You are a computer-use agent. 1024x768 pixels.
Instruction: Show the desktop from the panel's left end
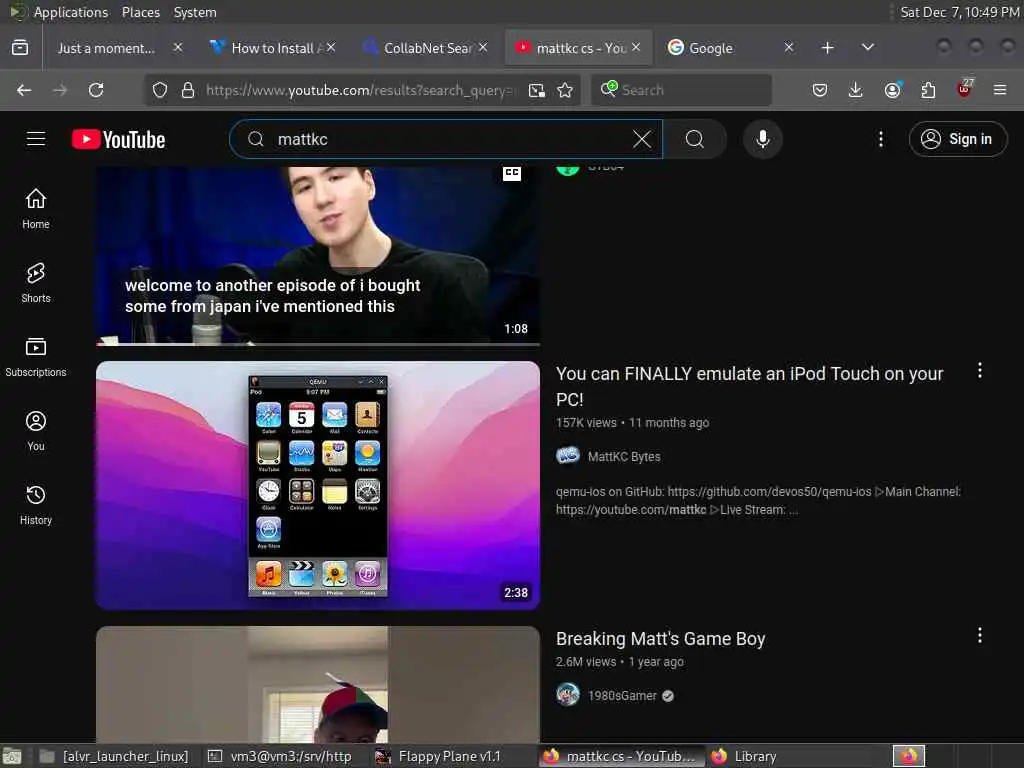point(12,756)
